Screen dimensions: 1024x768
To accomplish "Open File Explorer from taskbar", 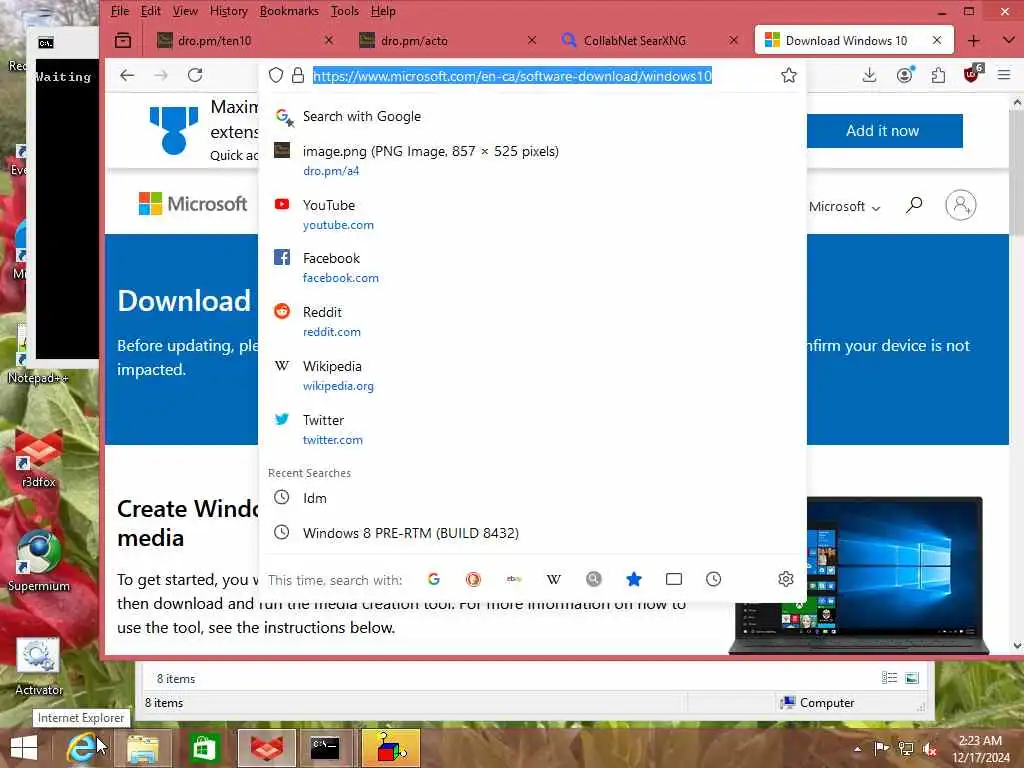I will [142, 748].
